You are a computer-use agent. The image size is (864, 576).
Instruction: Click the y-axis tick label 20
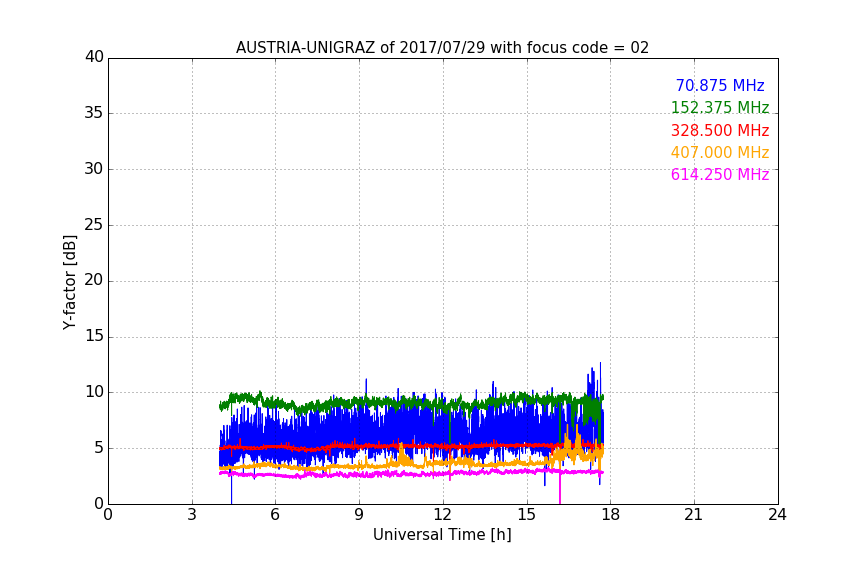coord(94,280)
